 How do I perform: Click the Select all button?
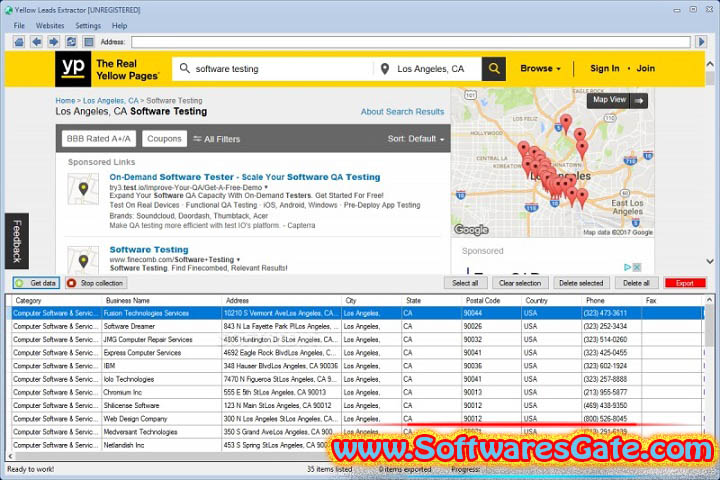[465, 283]
